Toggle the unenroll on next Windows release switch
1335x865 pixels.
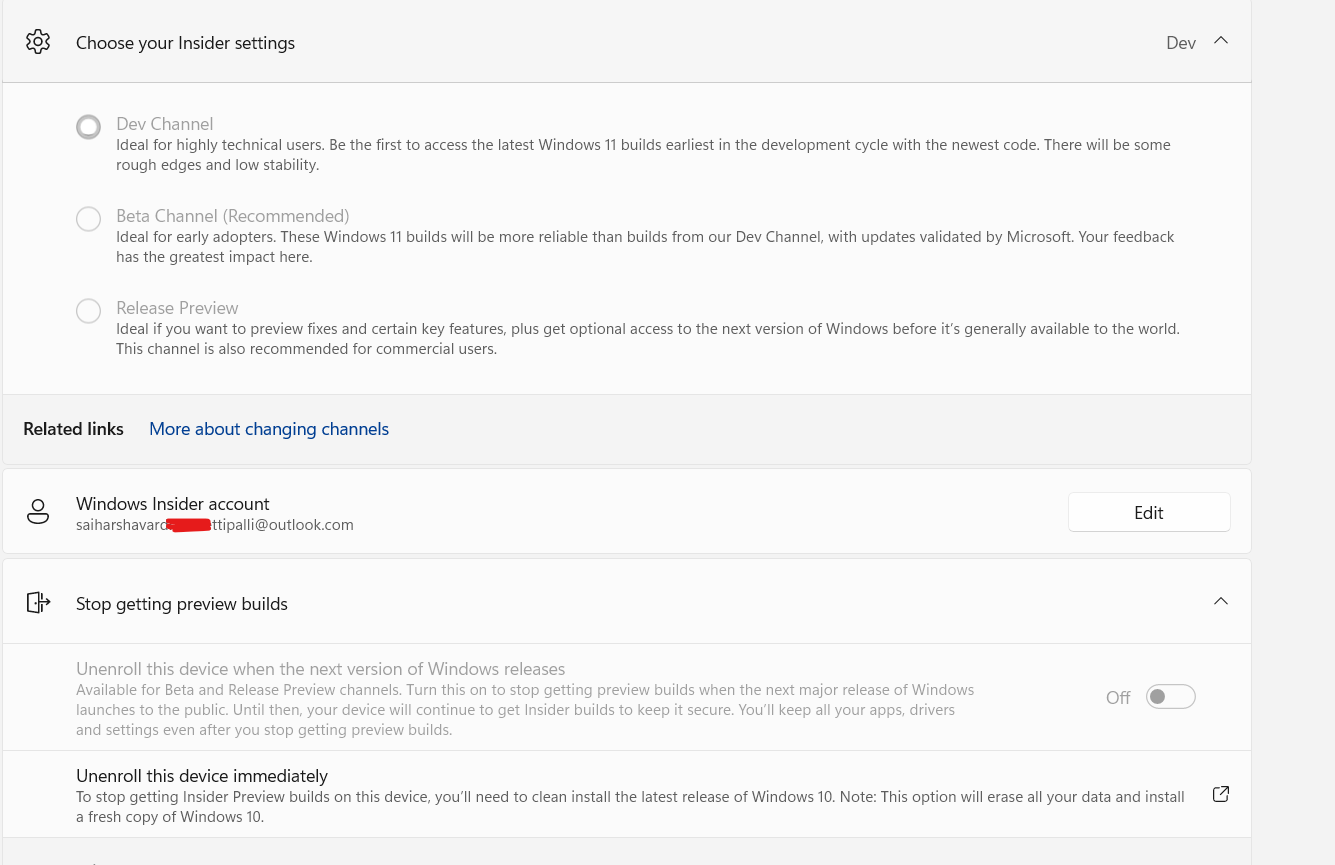pyautogui.click(x=1170, y=697)
